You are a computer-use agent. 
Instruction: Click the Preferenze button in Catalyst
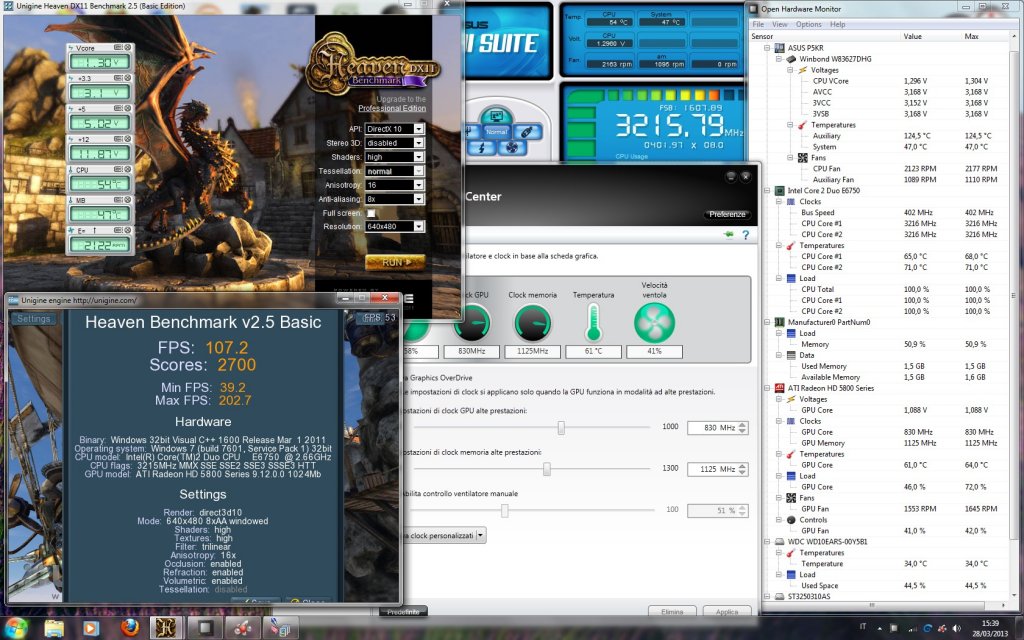(x=727, y=214)
